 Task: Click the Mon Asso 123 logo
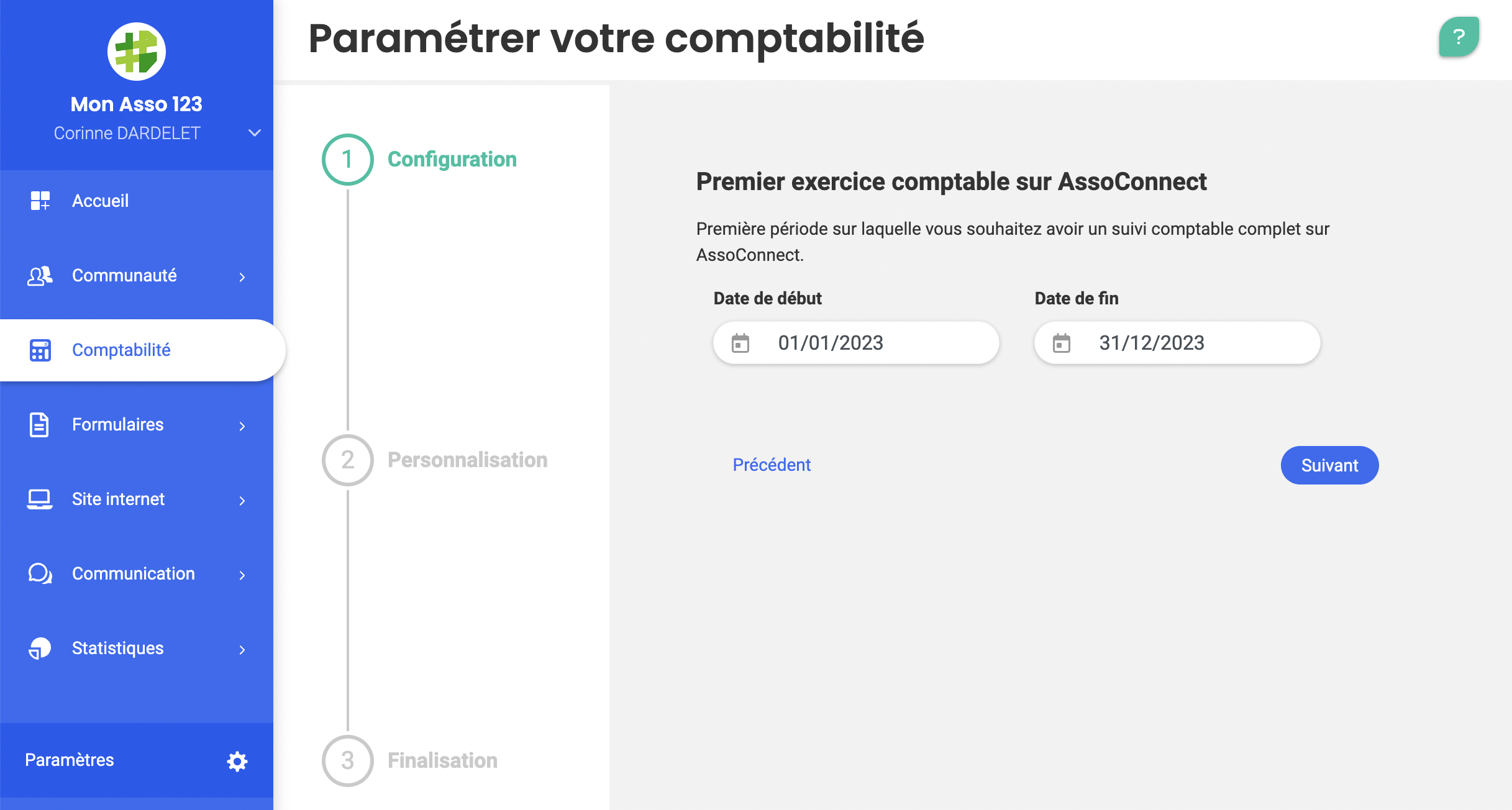tap(137, 52)
